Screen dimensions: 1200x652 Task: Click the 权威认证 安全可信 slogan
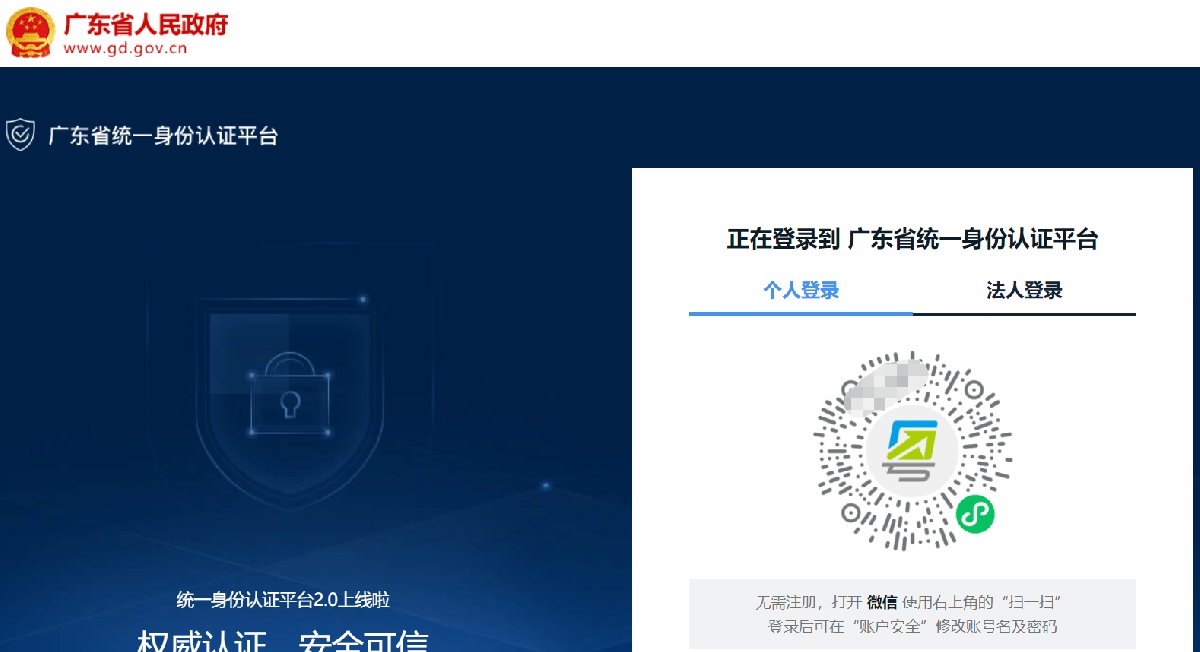[x=283, y=640]
